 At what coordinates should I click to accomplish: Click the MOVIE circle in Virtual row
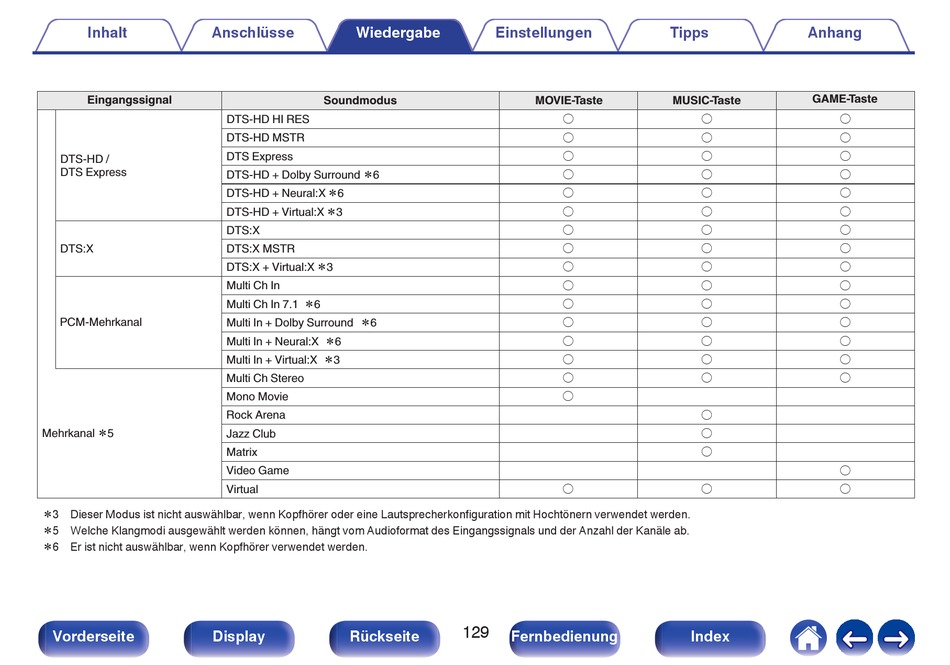(x=568, y=489)
